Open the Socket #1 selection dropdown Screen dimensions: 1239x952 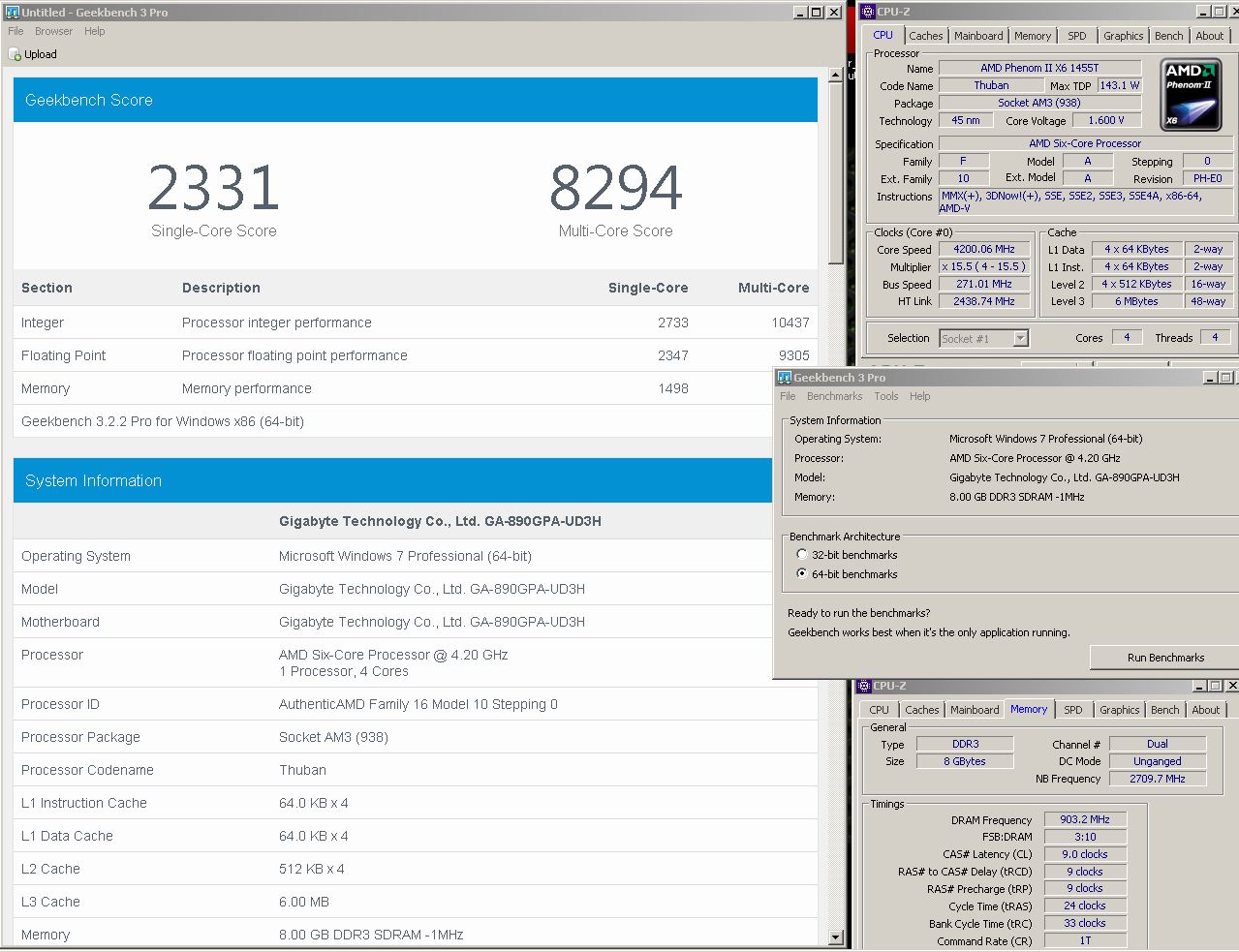[1020, 338]
